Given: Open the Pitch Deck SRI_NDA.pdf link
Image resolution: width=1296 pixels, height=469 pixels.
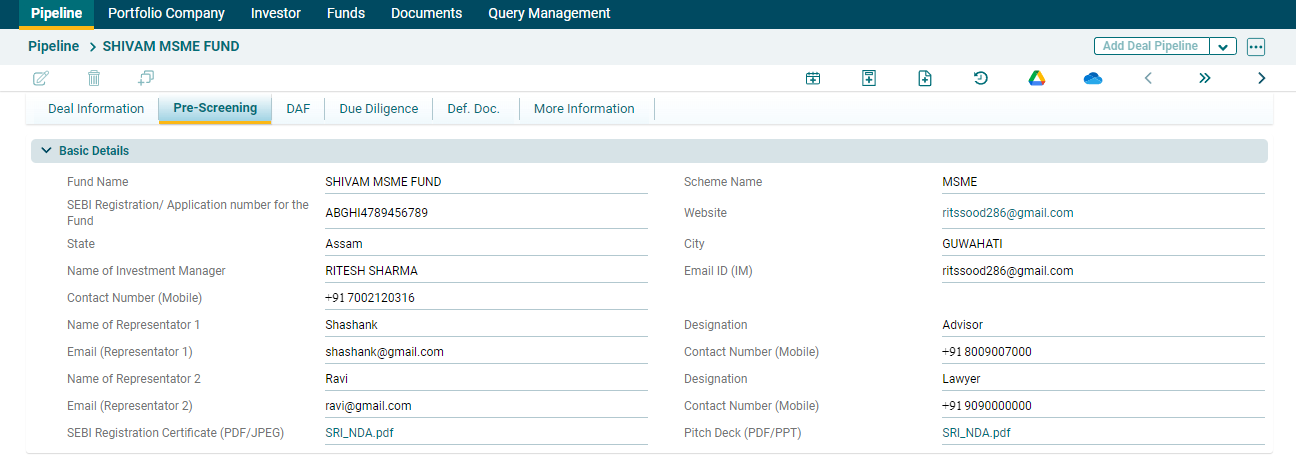Looking at the screenshot, I should 976,433.
